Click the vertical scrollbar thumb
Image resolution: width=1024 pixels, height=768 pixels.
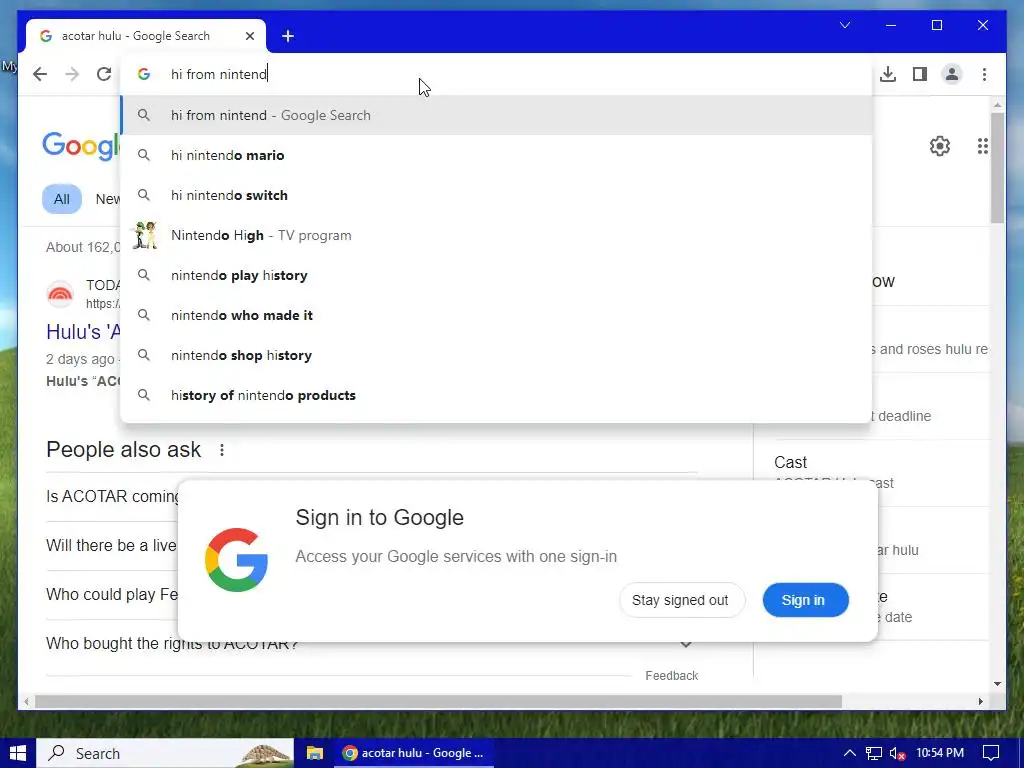[x=997, y=168]
